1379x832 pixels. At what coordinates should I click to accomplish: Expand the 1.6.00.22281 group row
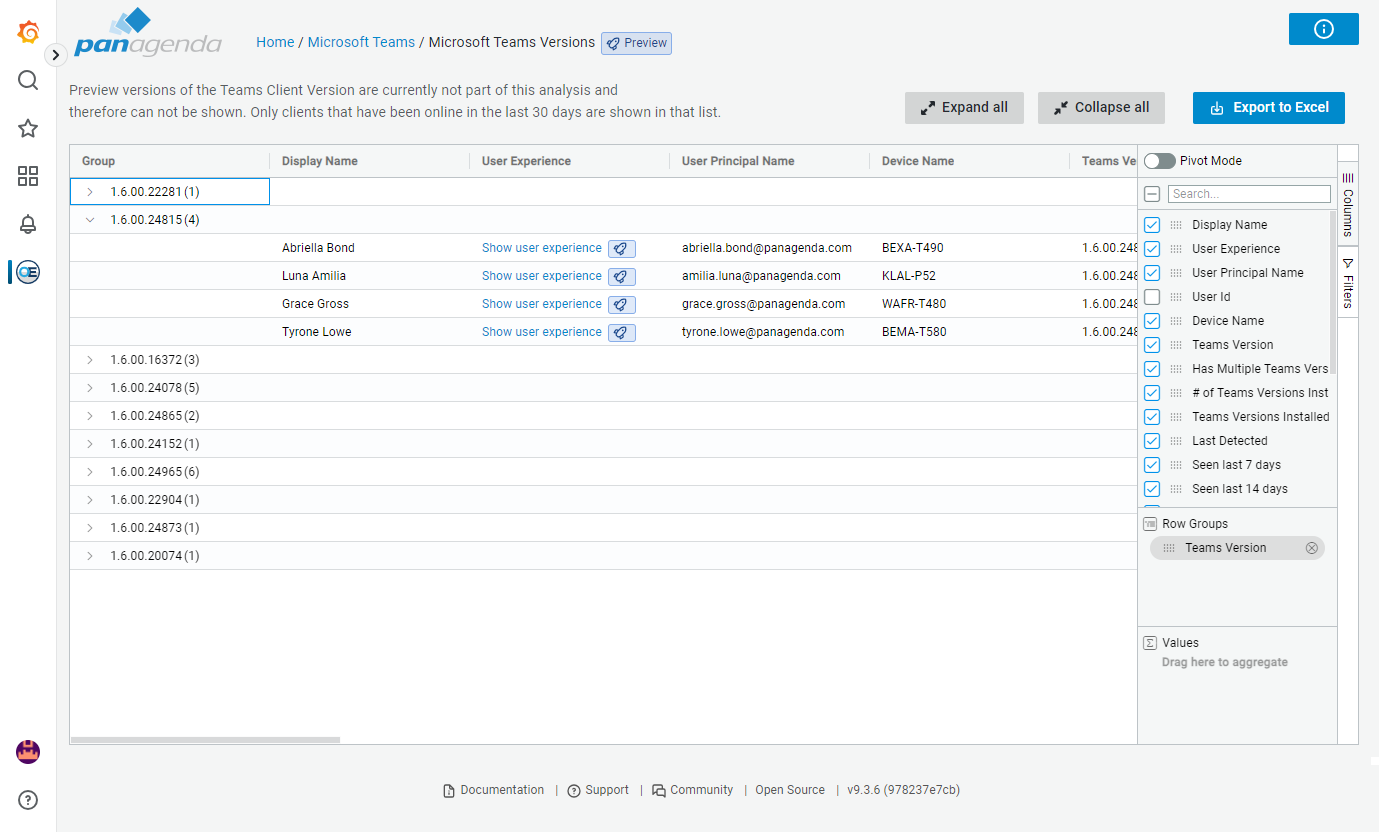coord(90,192)
